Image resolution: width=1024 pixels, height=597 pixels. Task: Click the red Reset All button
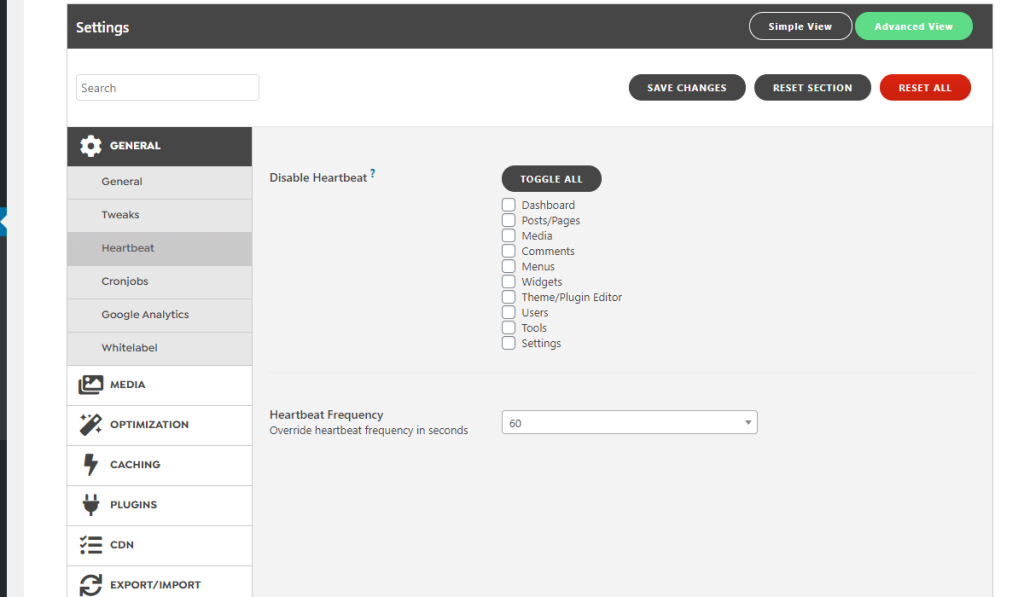point(925,88)
